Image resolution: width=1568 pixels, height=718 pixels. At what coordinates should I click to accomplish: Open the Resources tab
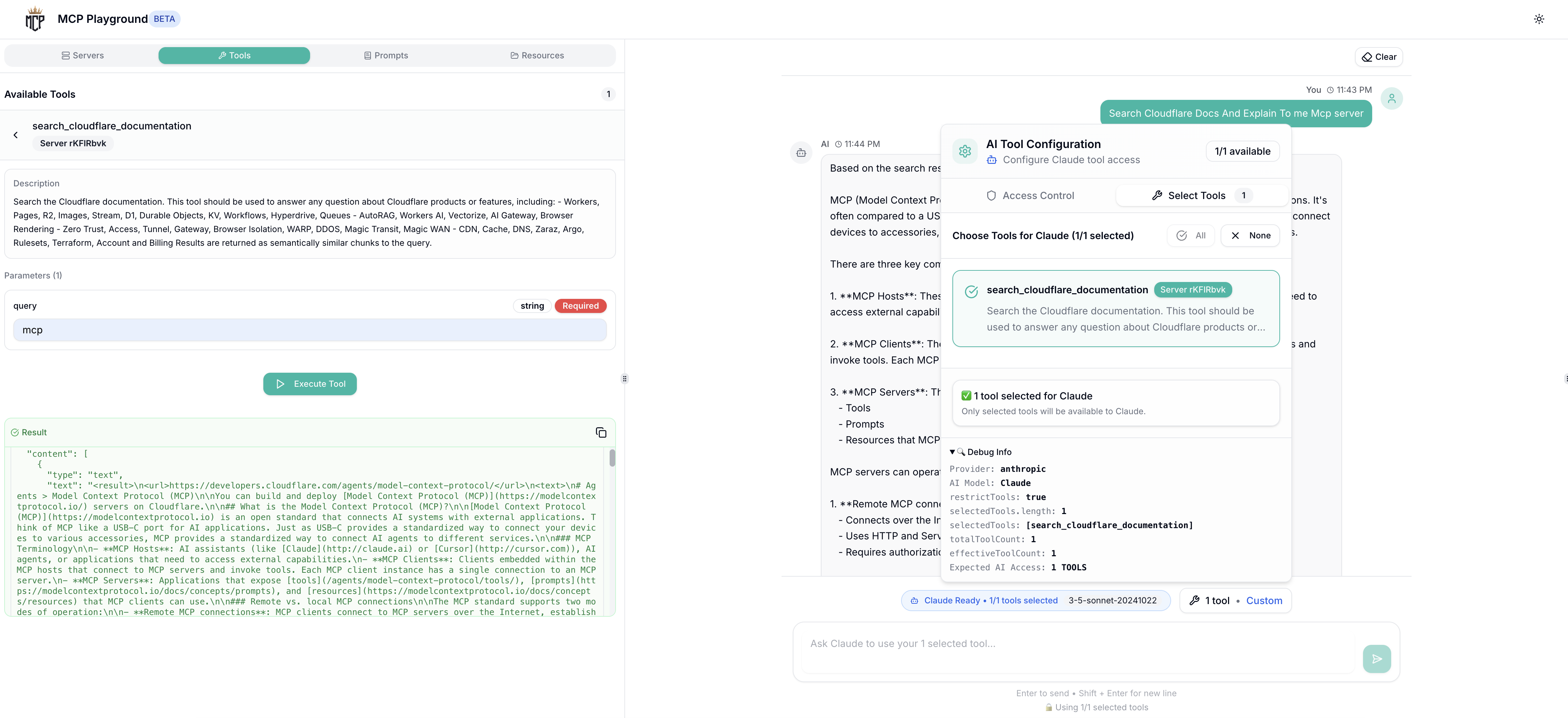[537, 56]
